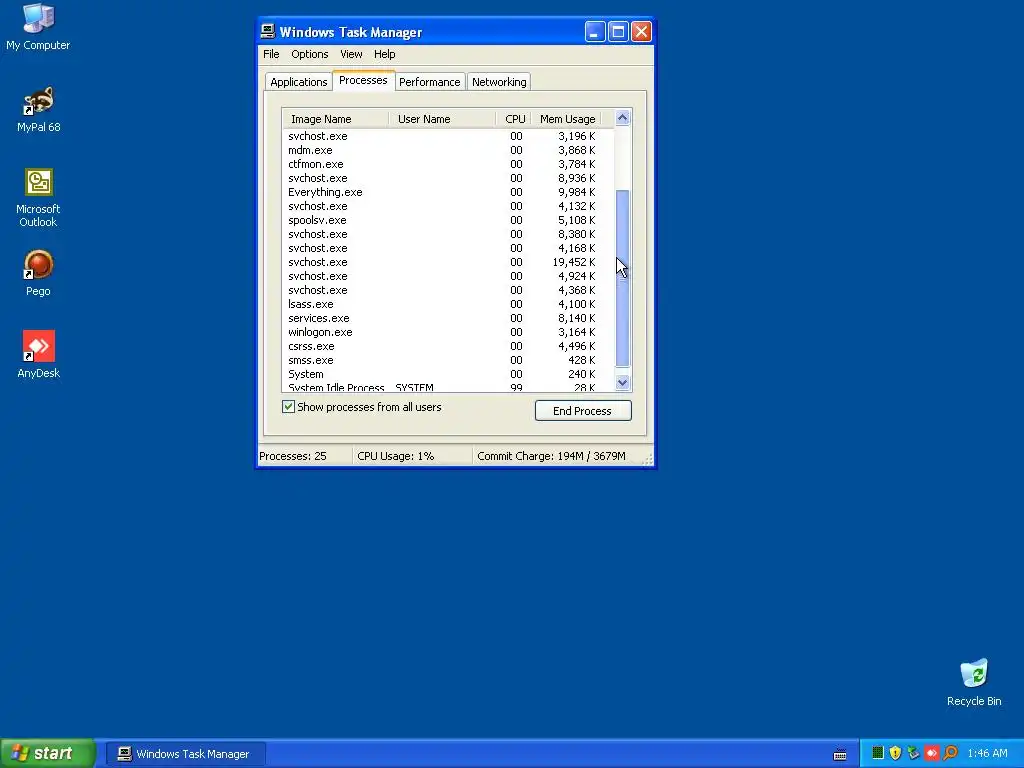Select the ctfmon.exe process row
The width and height of the screenshot is (1024, 768).
coord(448,164)
